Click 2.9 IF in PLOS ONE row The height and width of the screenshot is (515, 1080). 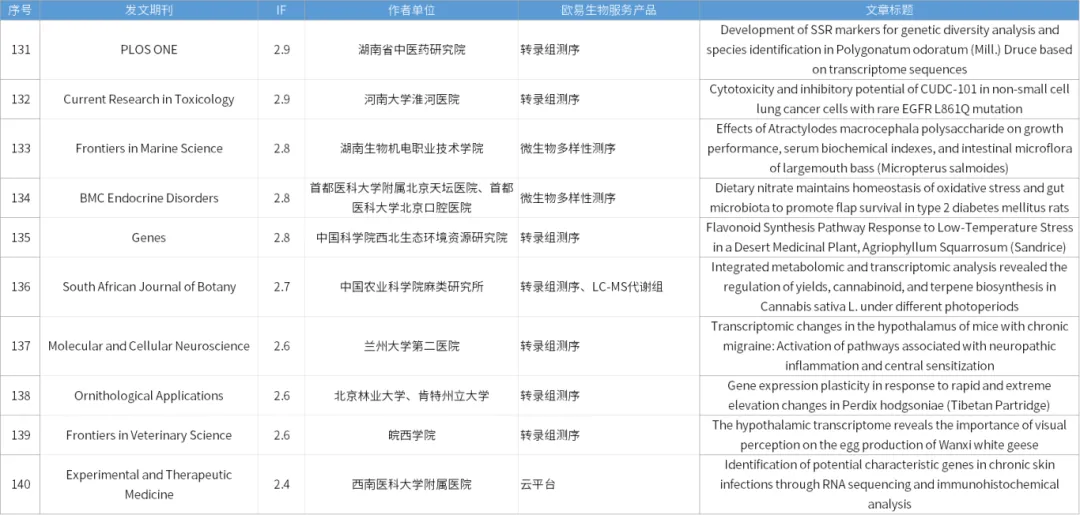tap(281, 50)
